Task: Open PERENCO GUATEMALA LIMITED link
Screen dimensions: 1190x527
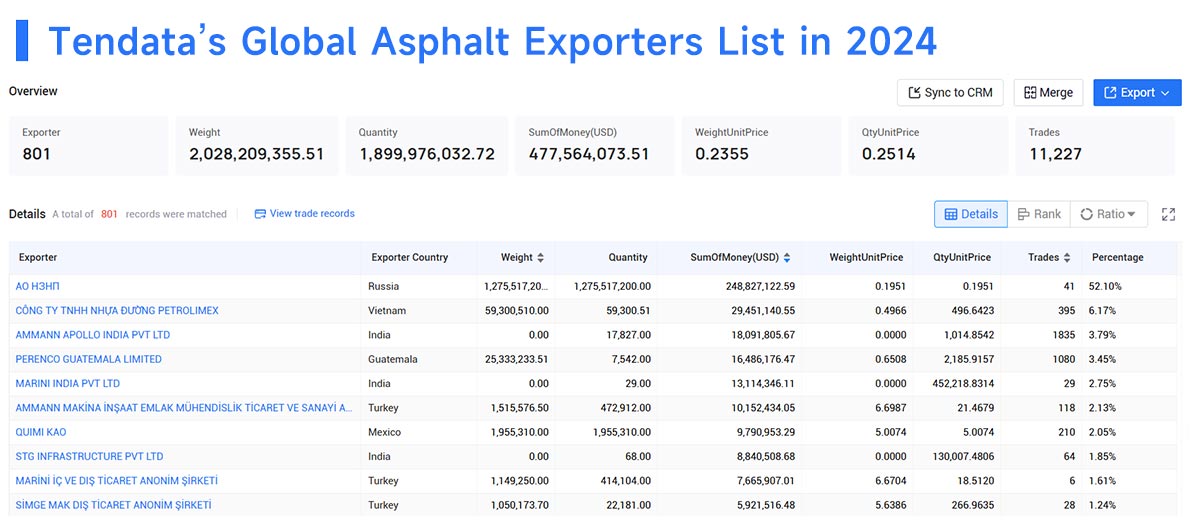Action: tap(88, 359)
